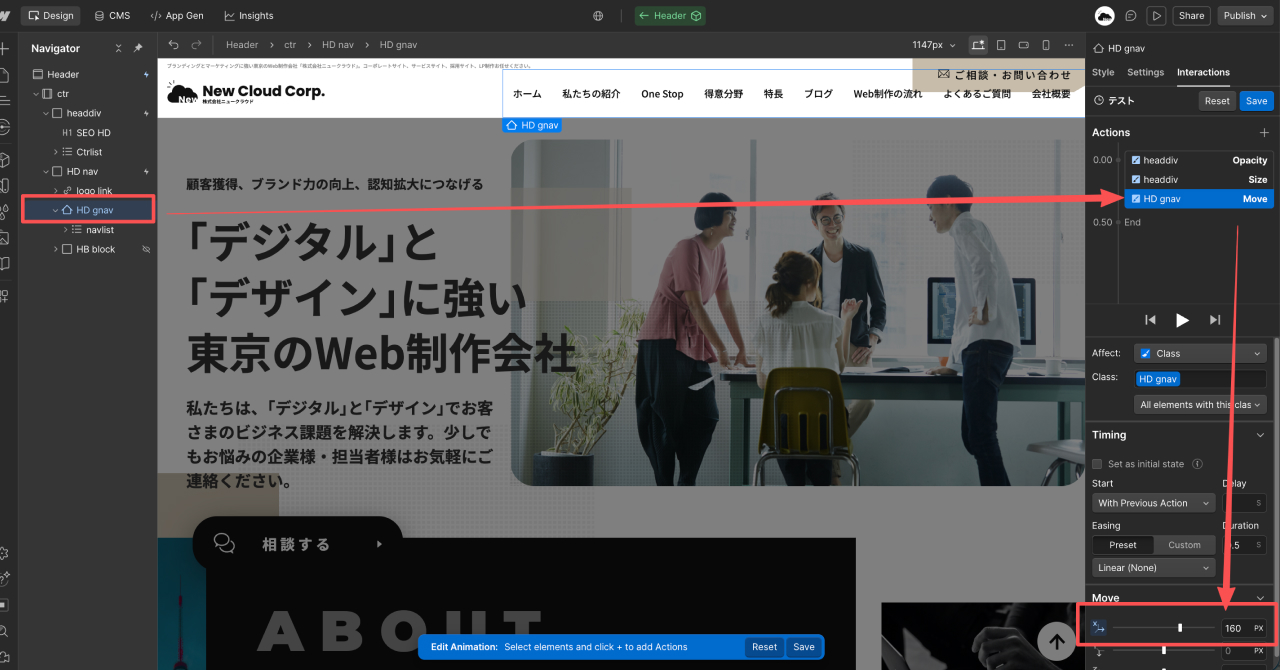Open the Linear (None) easing dropdown
This screenshot has height=670, width=1280.
[x=1153, y=568]
